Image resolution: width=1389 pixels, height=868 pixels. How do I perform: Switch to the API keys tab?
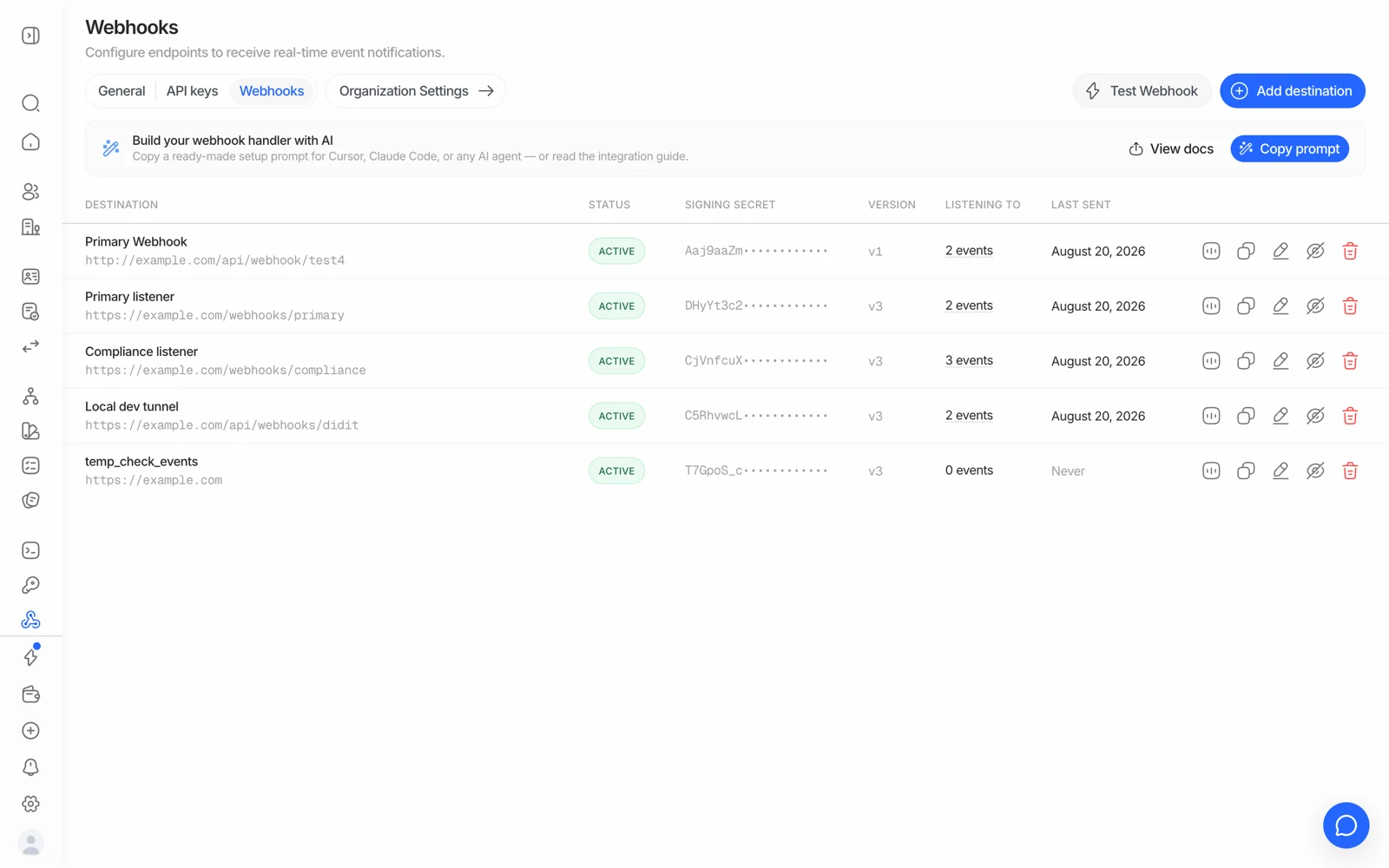tap(192, 91)
